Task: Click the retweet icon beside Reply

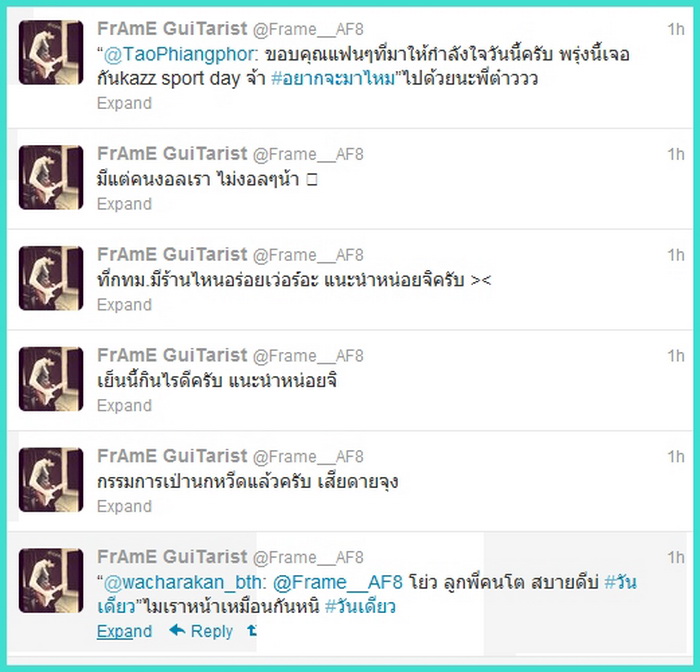Action: [252, 630]
